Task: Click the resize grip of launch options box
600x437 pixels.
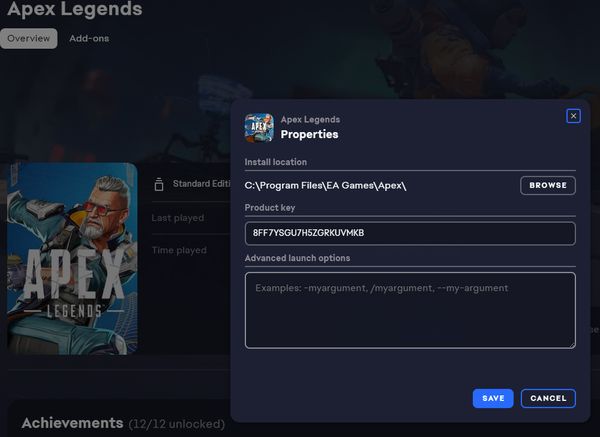Action: (572, 344)
